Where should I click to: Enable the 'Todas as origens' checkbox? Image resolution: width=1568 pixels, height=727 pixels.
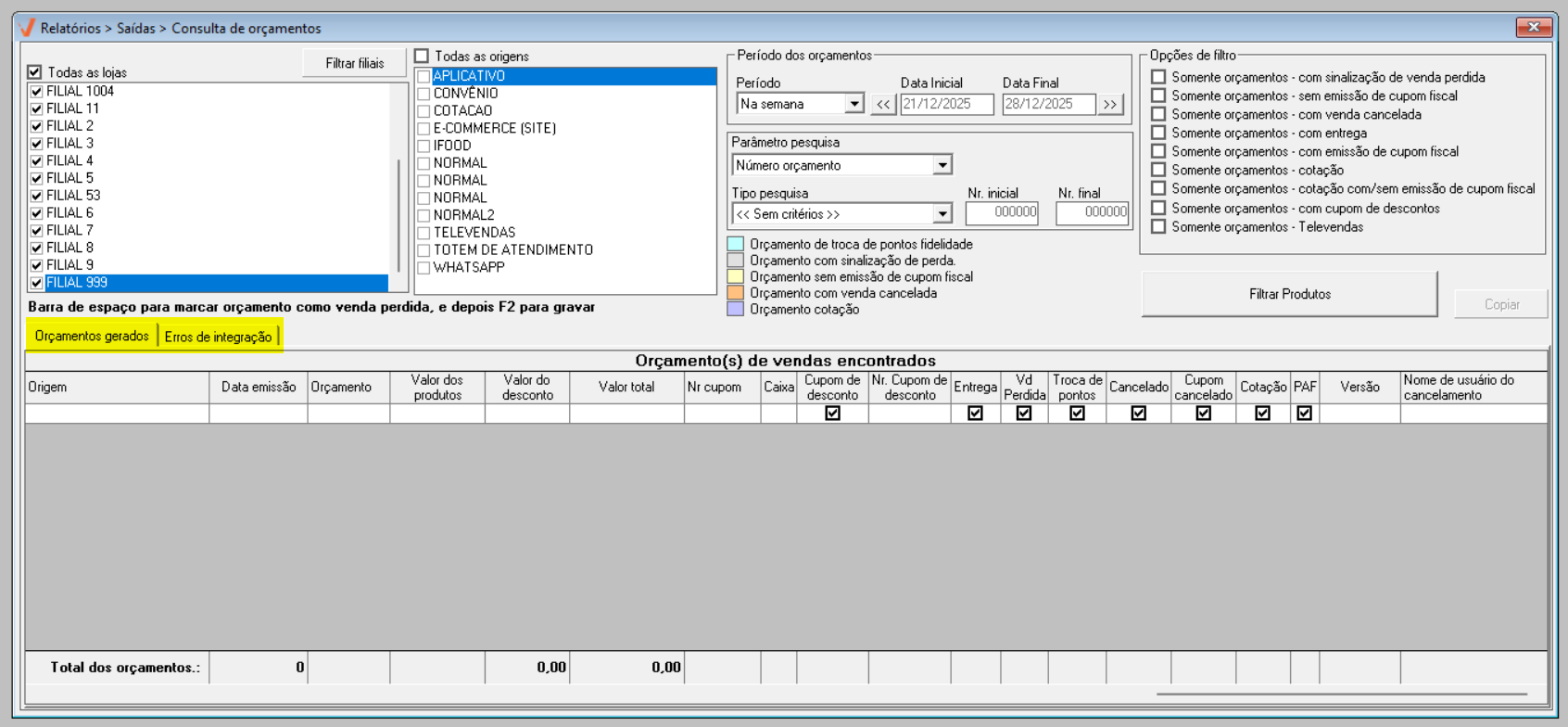point(422,57)
